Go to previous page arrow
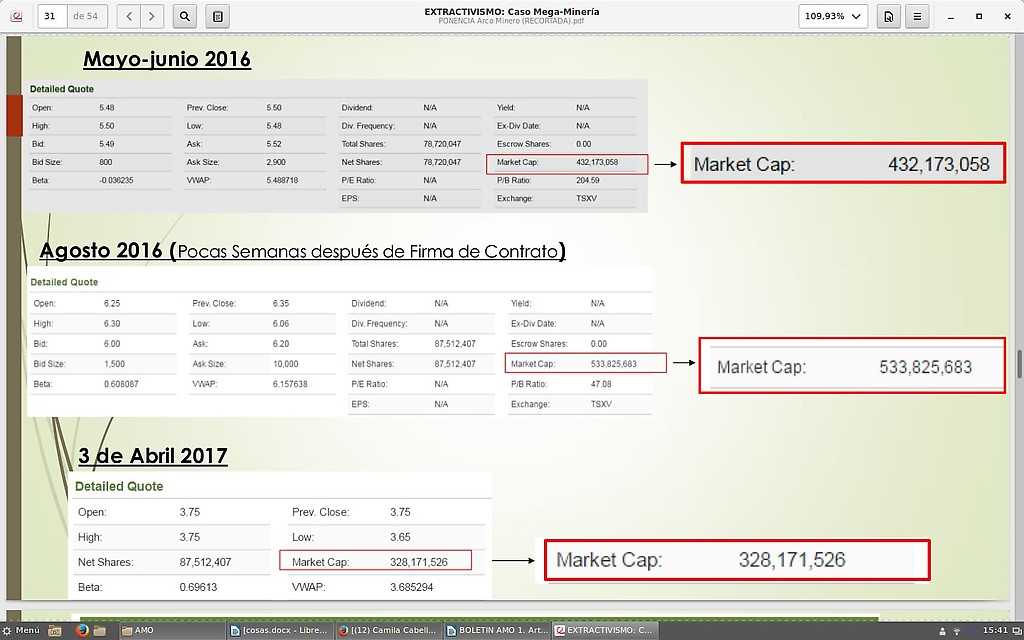Image resolution: width=1024 pixels, height=640 pixels. tap(129, 16)
